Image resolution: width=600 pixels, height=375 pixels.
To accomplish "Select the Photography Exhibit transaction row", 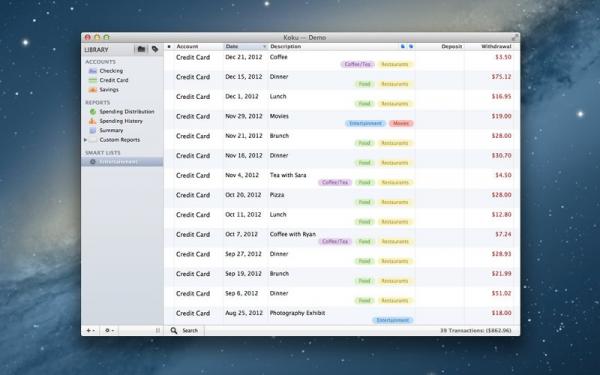I will click(x=342, y=316).
